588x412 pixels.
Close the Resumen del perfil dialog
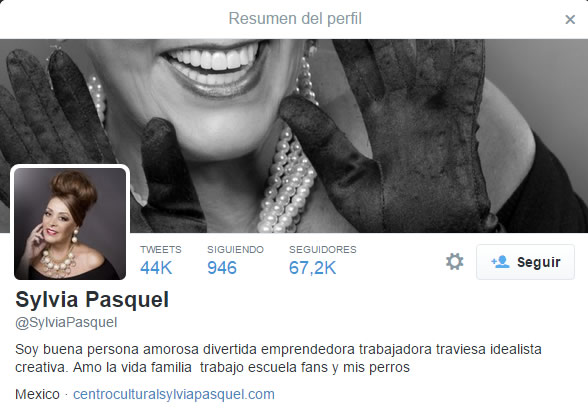[x=570, y=19]
